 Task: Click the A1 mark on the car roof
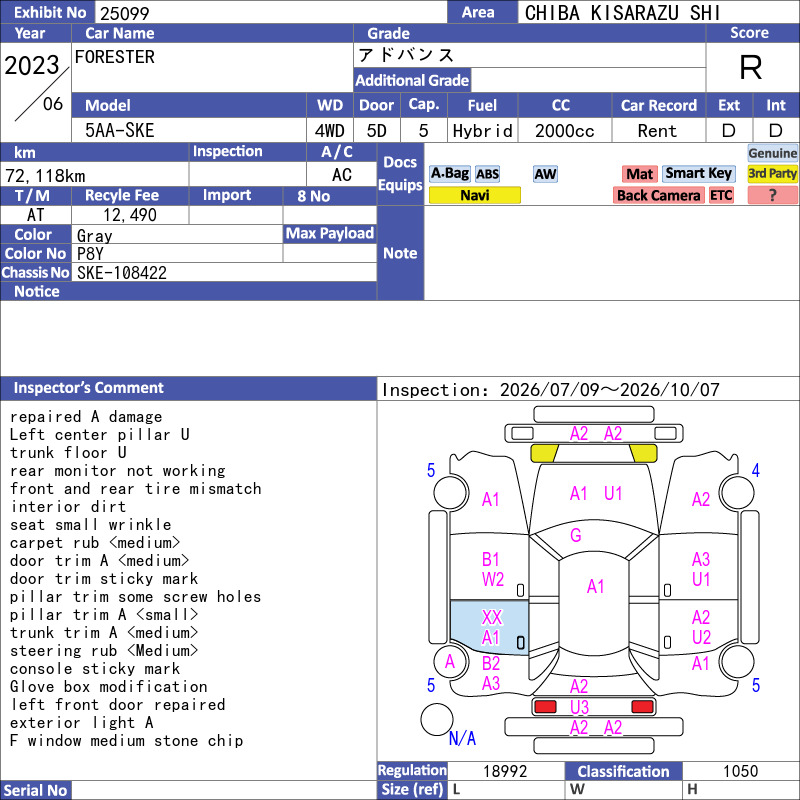[595, 587]
